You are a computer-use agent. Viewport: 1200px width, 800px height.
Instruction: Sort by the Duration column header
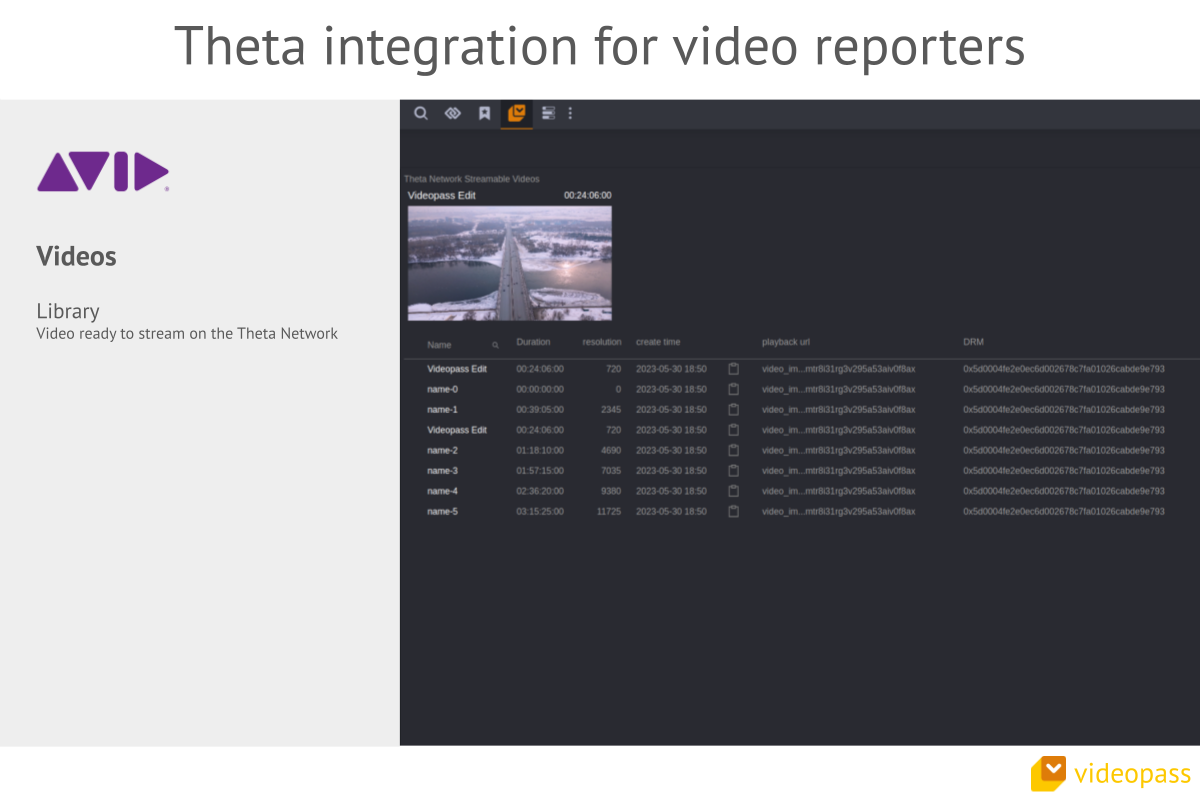pos(533,342)
